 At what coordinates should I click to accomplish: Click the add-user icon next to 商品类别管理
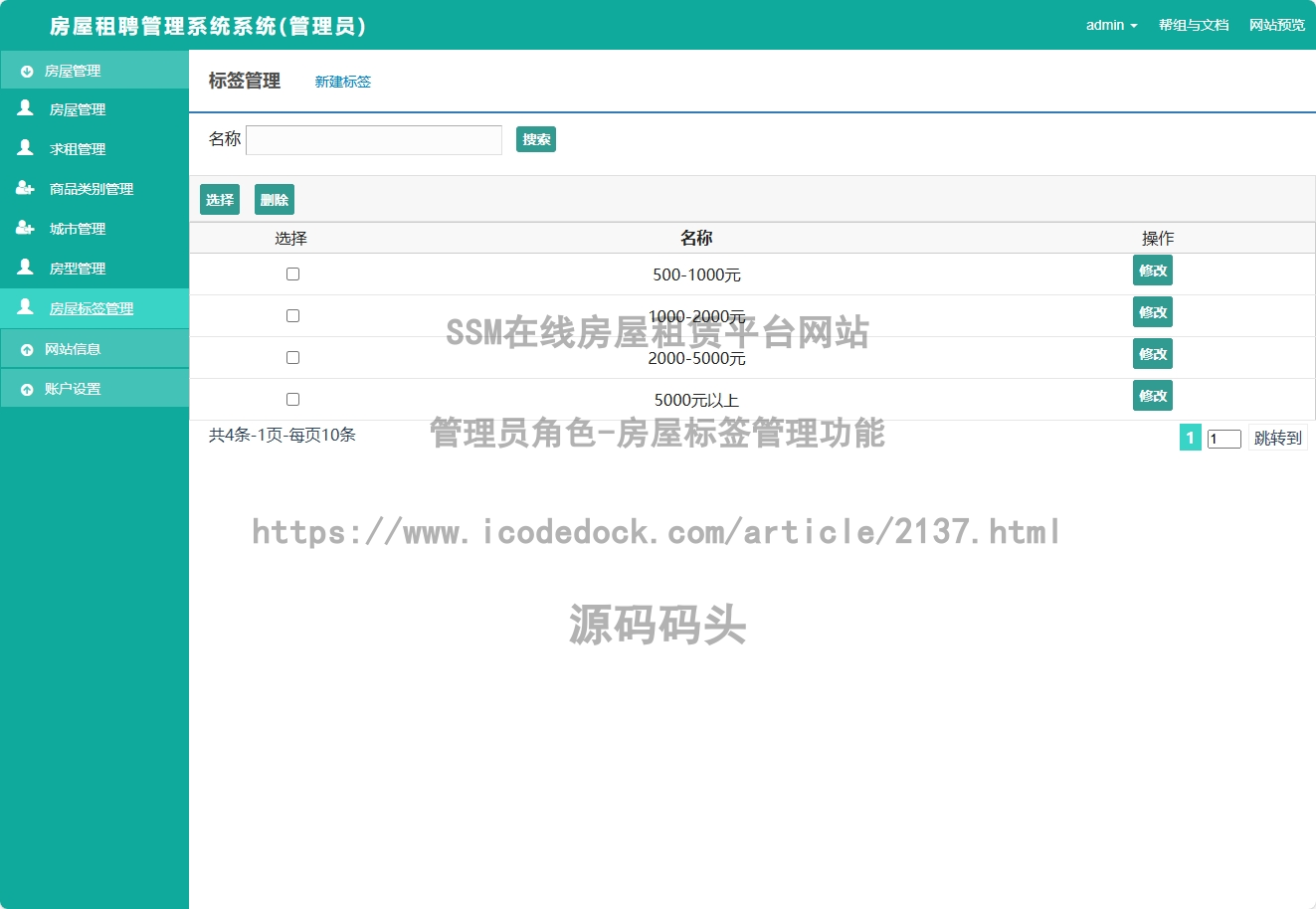point(26,188)
